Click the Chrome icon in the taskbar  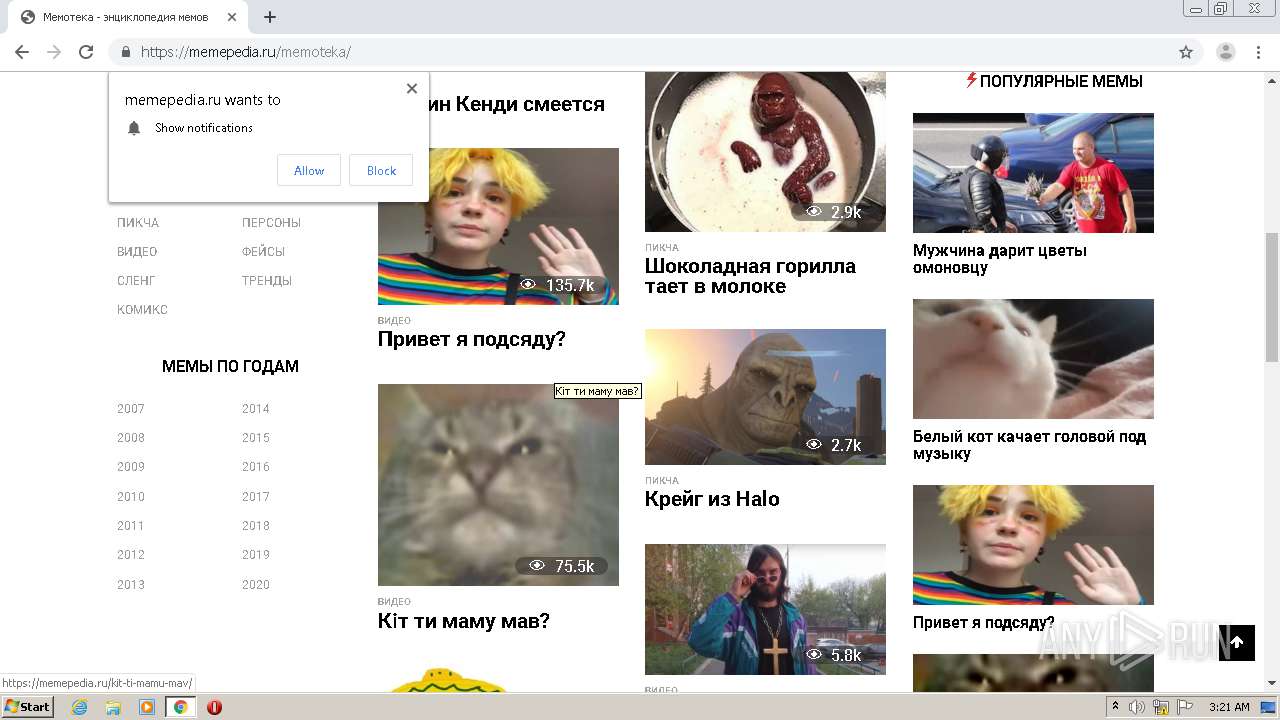click(x=181, y=707)
